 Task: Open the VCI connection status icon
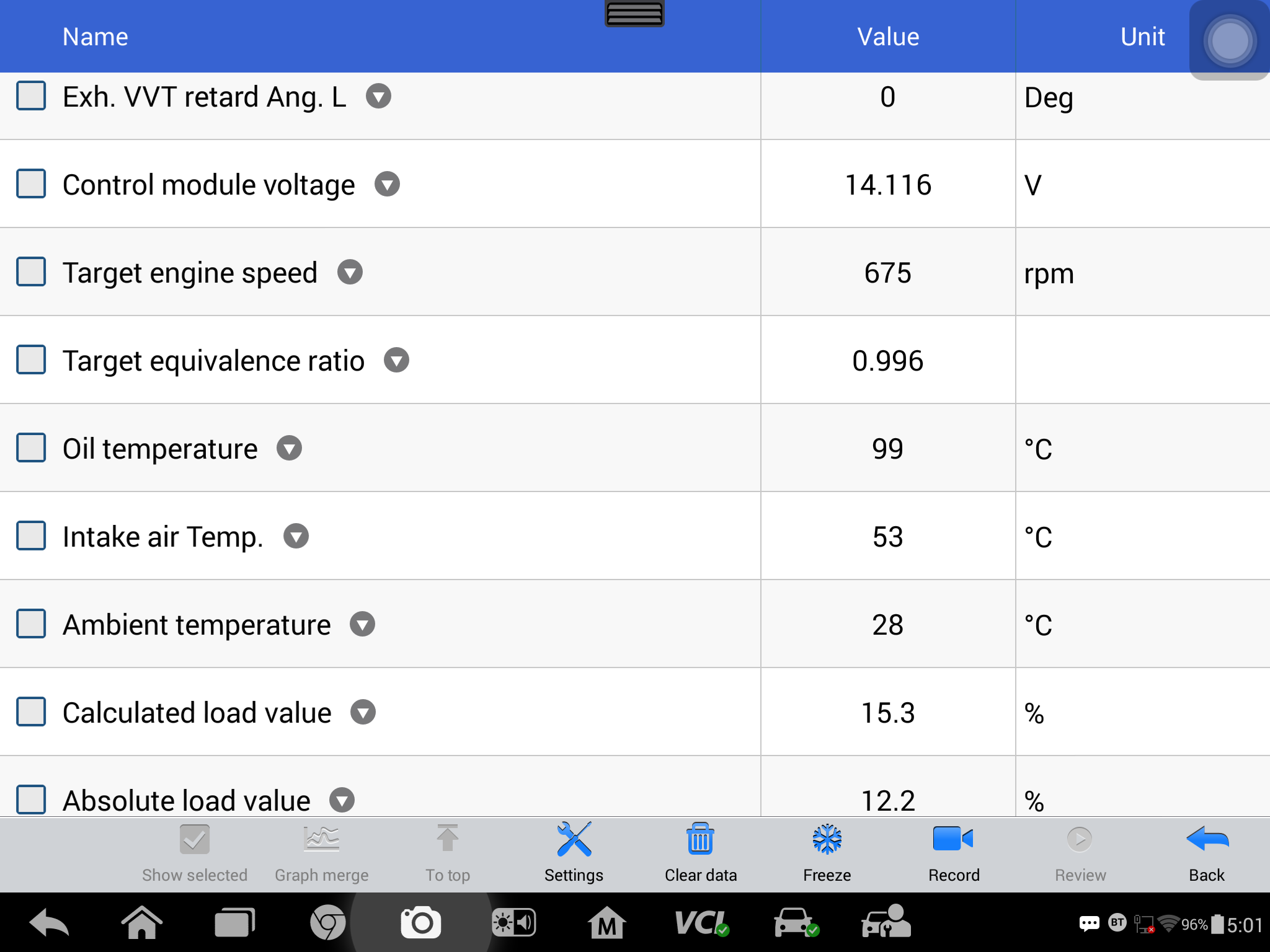(x=702, y=923)
